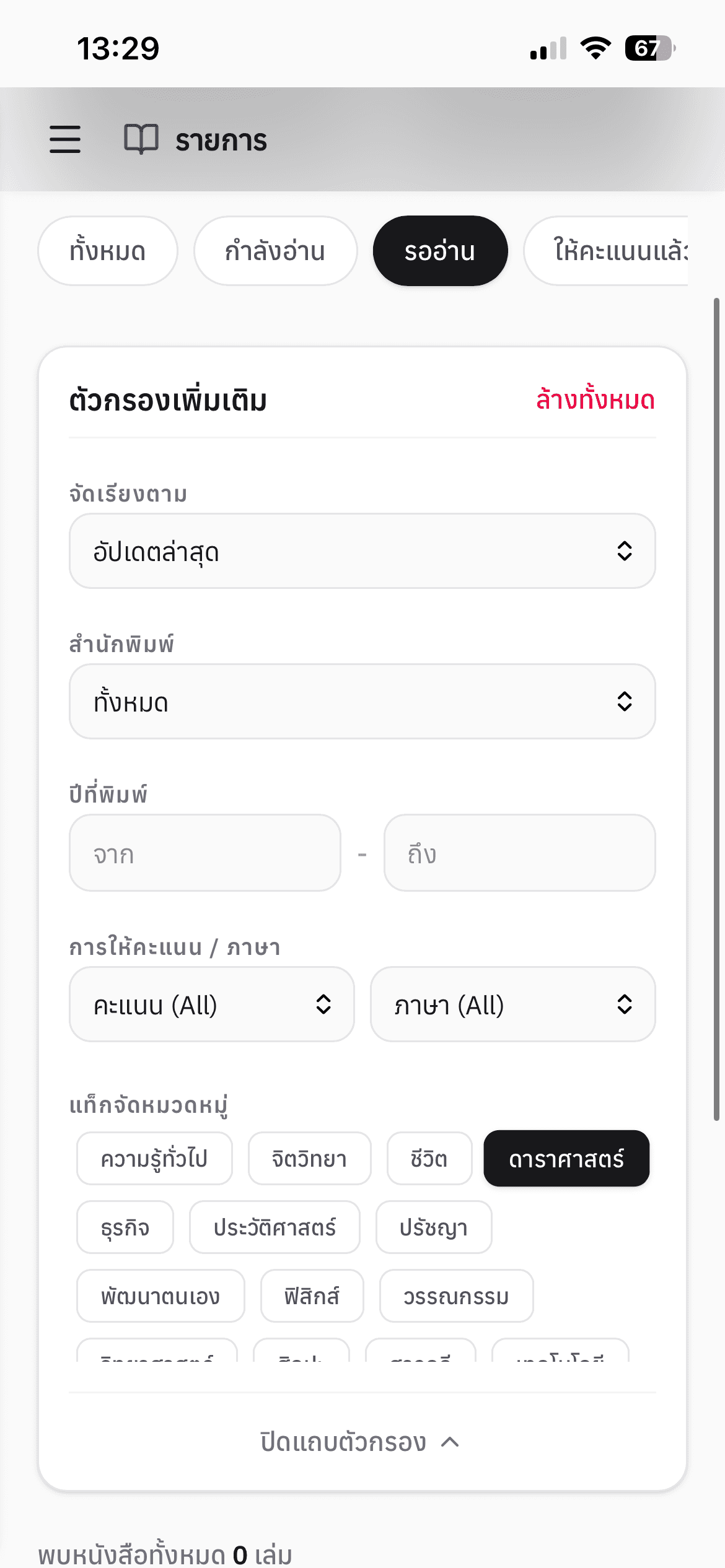Click the จาก year input field

[204, 853]
